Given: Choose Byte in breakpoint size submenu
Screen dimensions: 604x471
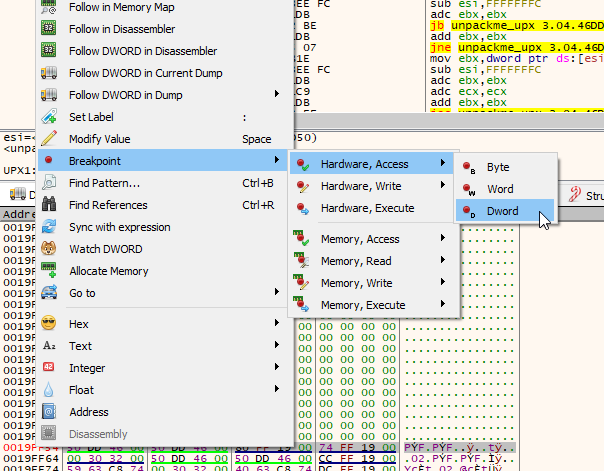Looking at the screenshot, I should point(505,167).
